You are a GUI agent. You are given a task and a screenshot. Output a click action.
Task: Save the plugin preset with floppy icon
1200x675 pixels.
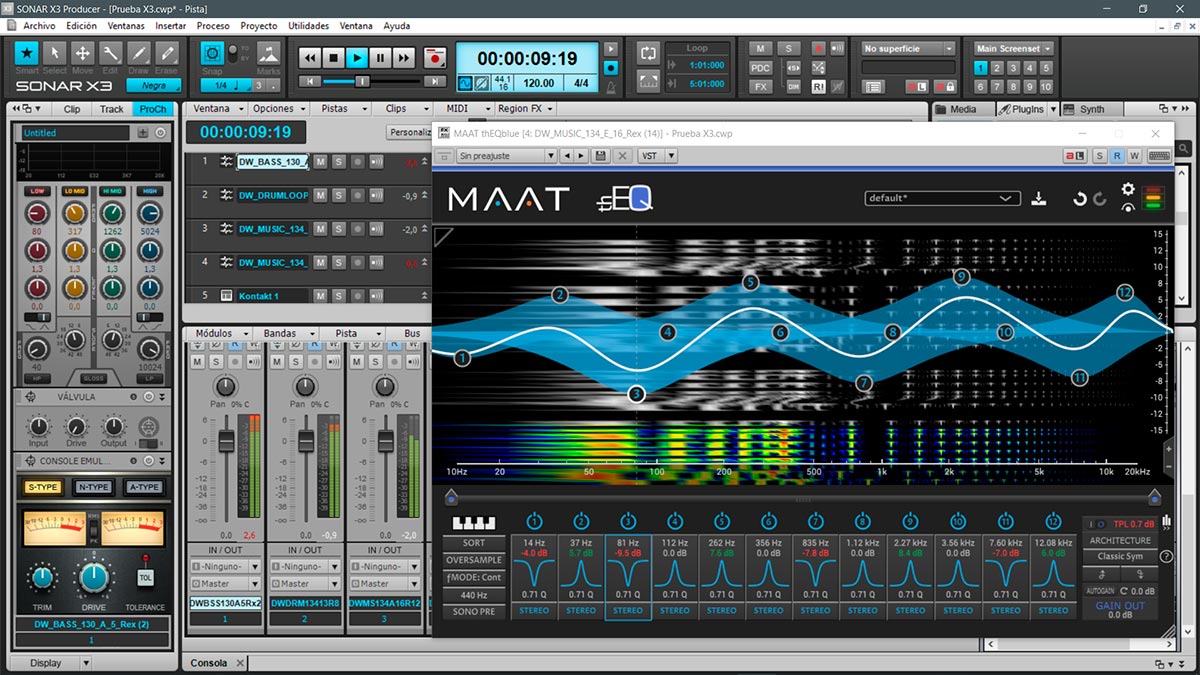pyautogui.click(x=600, y=156)
